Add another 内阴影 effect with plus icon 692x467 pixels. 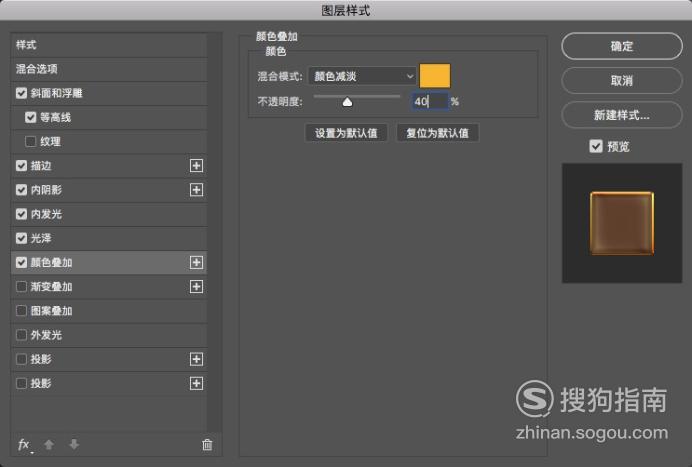[196, 190]
